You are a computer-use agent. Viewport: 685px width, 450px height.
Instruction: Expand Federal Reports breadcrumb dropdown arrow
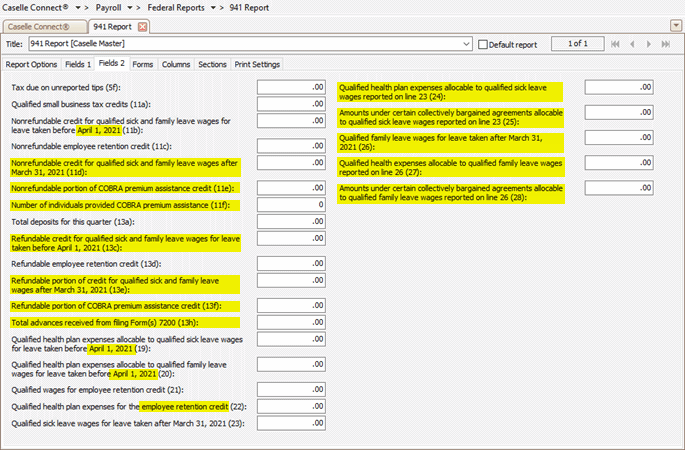click(213, 8)
